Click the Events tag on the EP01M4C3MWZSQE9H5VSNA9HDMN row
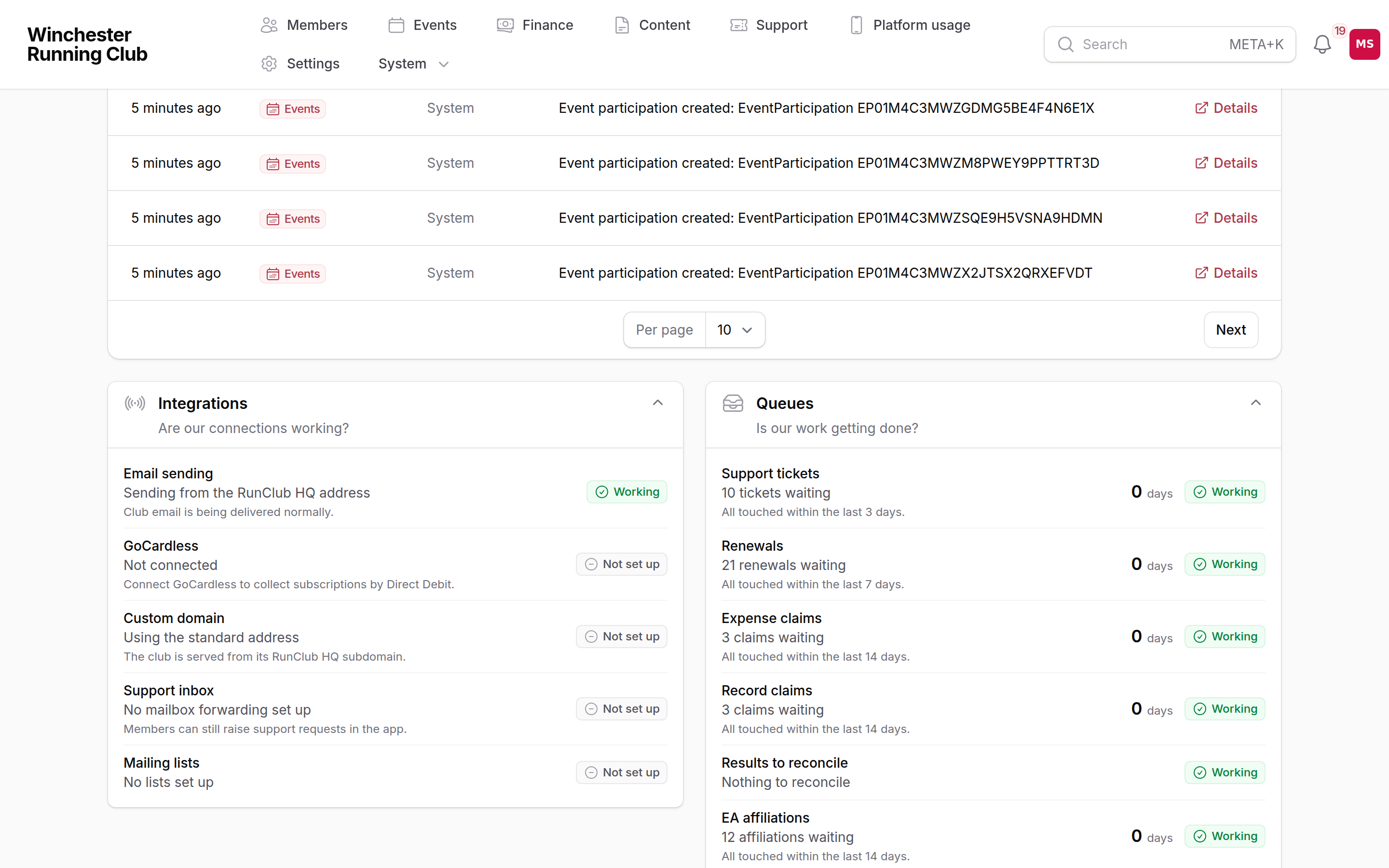The image size is (1389, 868). pos(293,219)
